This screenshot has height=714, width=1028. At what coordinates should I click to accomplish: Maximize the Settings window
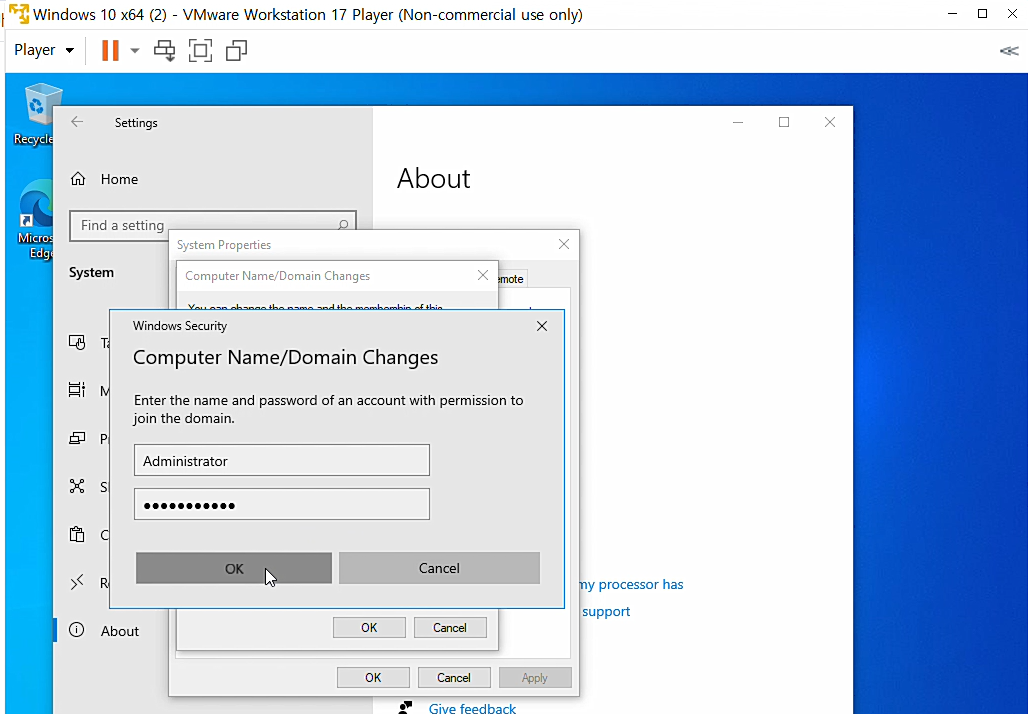[784, 122]
